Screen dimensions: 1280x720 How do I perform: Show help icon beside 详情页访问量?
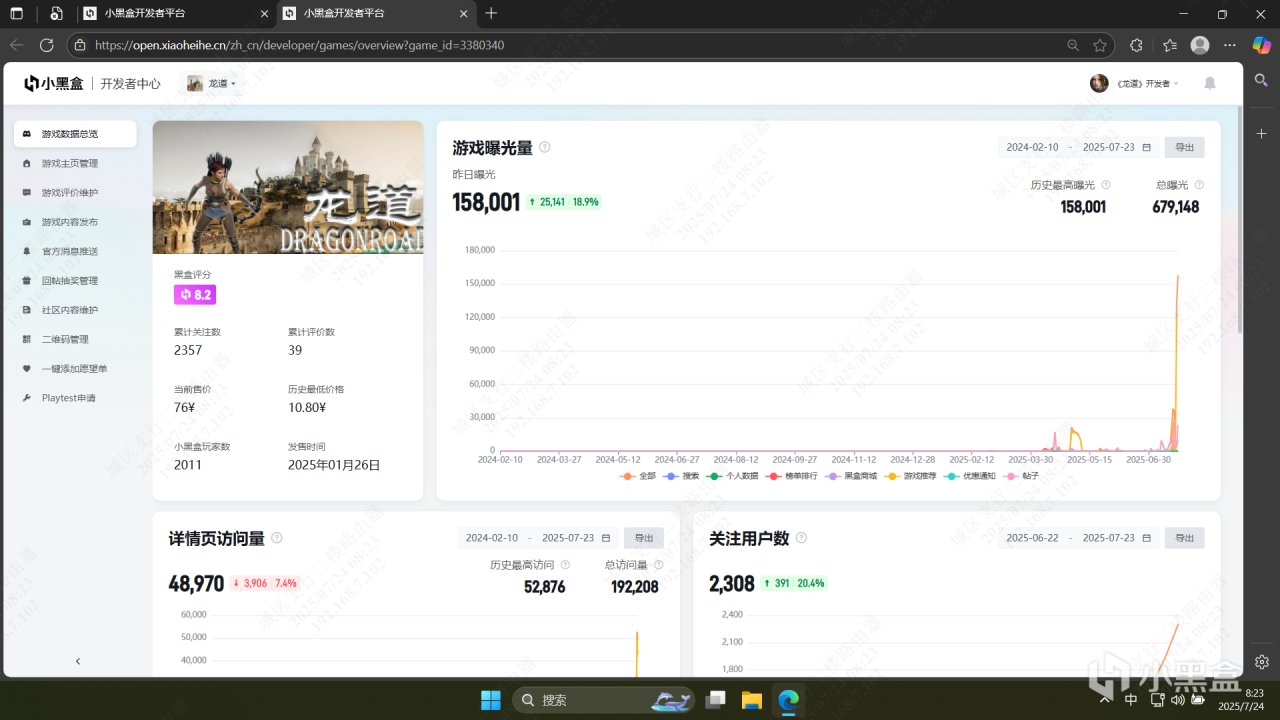[277, 538]
